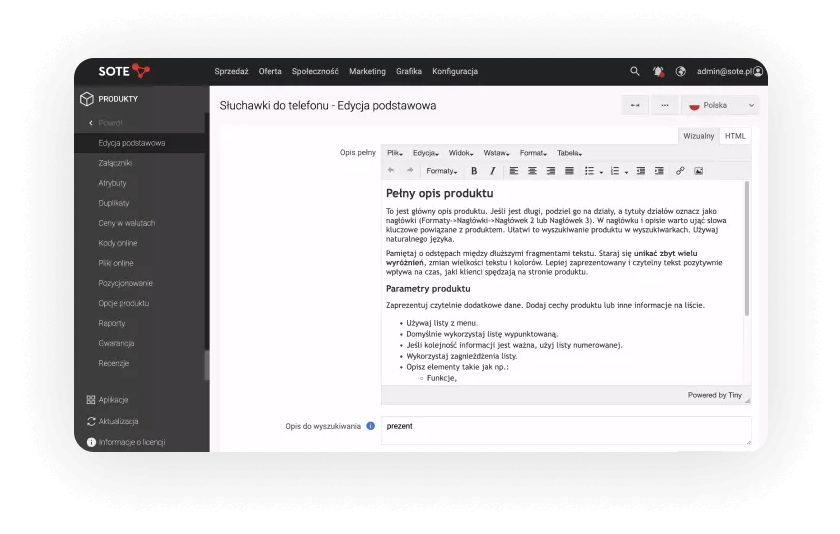The width and height of the screenshot is (840, 534).
Task: Apply center text alignment in editor toolbar
Action: pyautogui.click(x=532, y=171)
